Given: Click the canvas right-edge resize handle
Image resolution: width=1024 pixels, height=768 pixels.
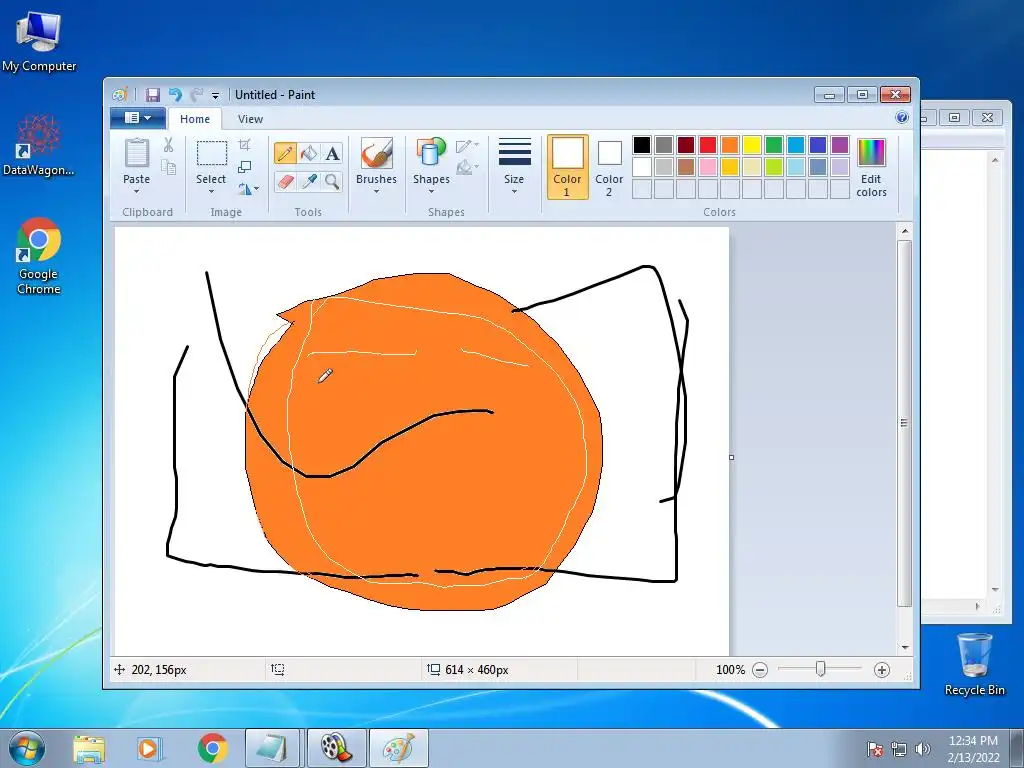Looking at the screenshot, I should click(x=731, y=457).
